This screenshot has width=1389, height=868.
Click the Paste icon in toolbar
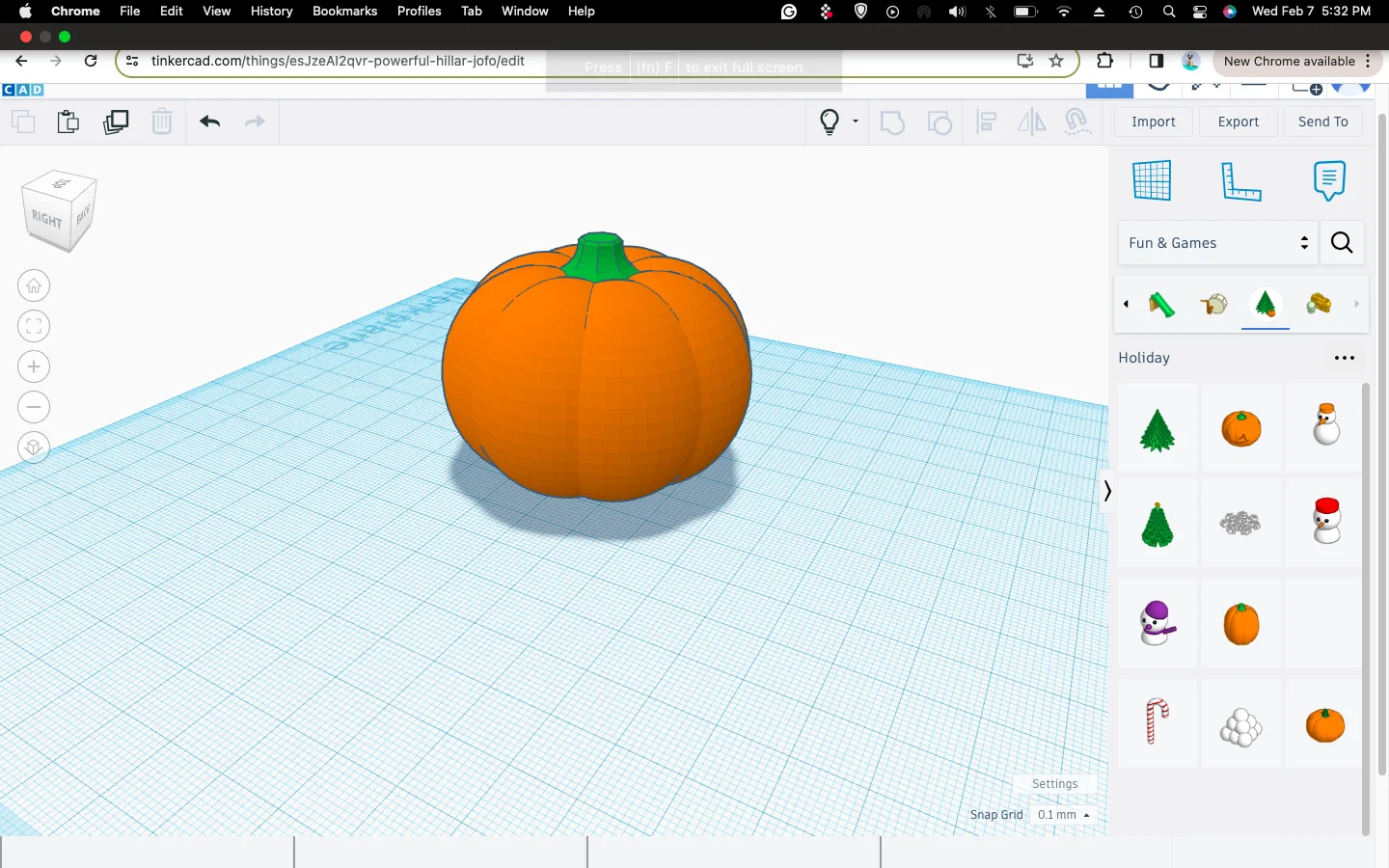[68, 122]
